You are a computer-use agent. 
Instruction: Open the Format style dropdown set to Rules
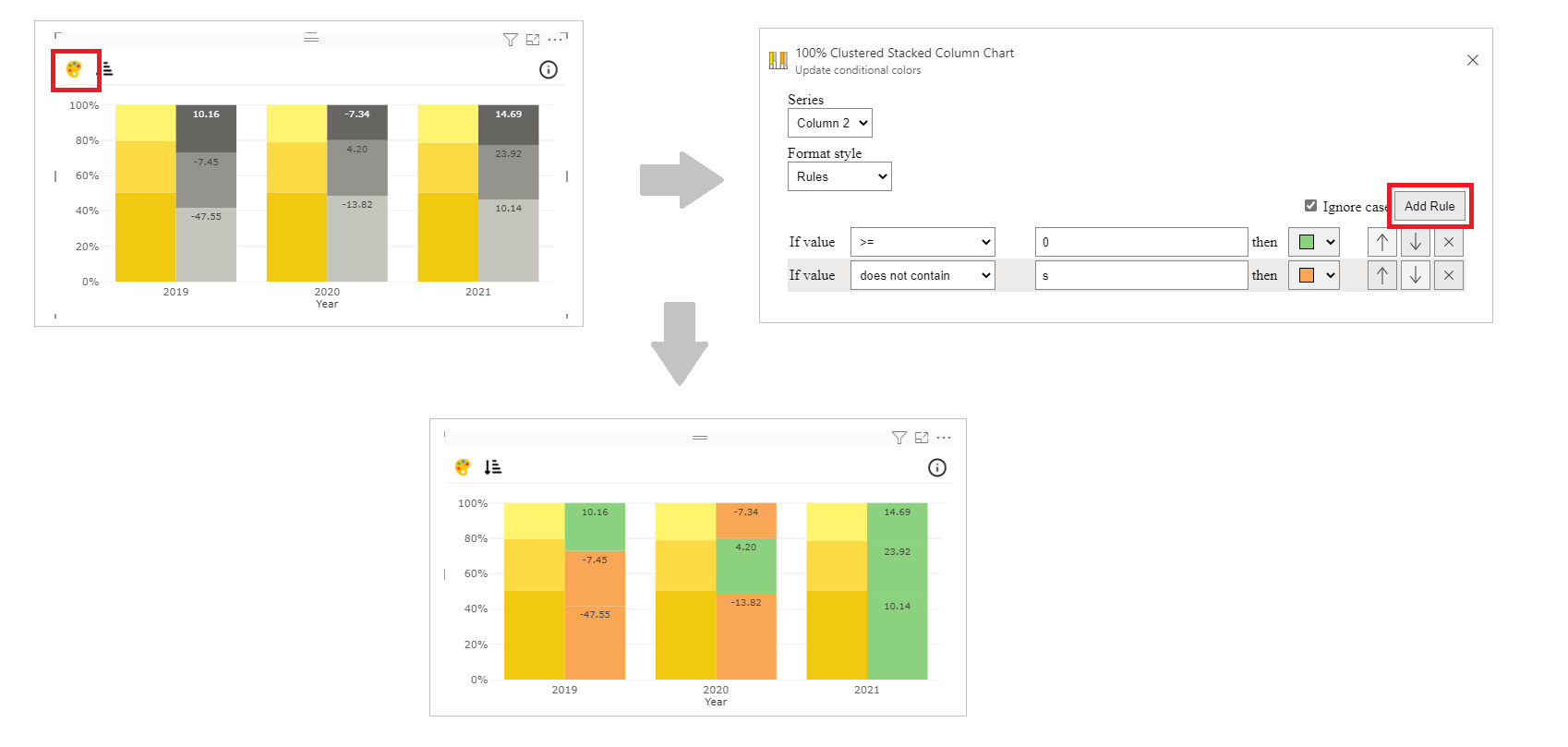838,175
